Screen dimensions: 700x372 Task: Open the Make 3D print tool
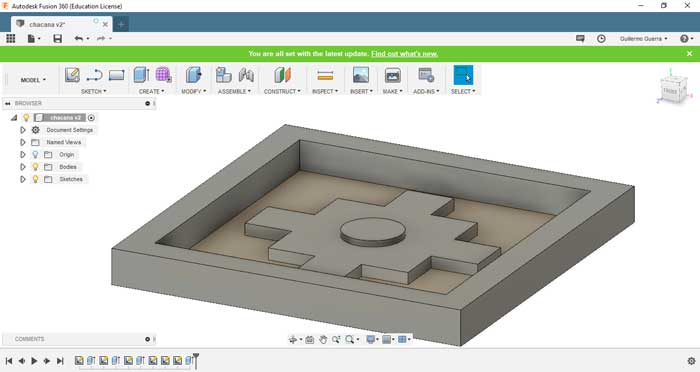[392, 75]
